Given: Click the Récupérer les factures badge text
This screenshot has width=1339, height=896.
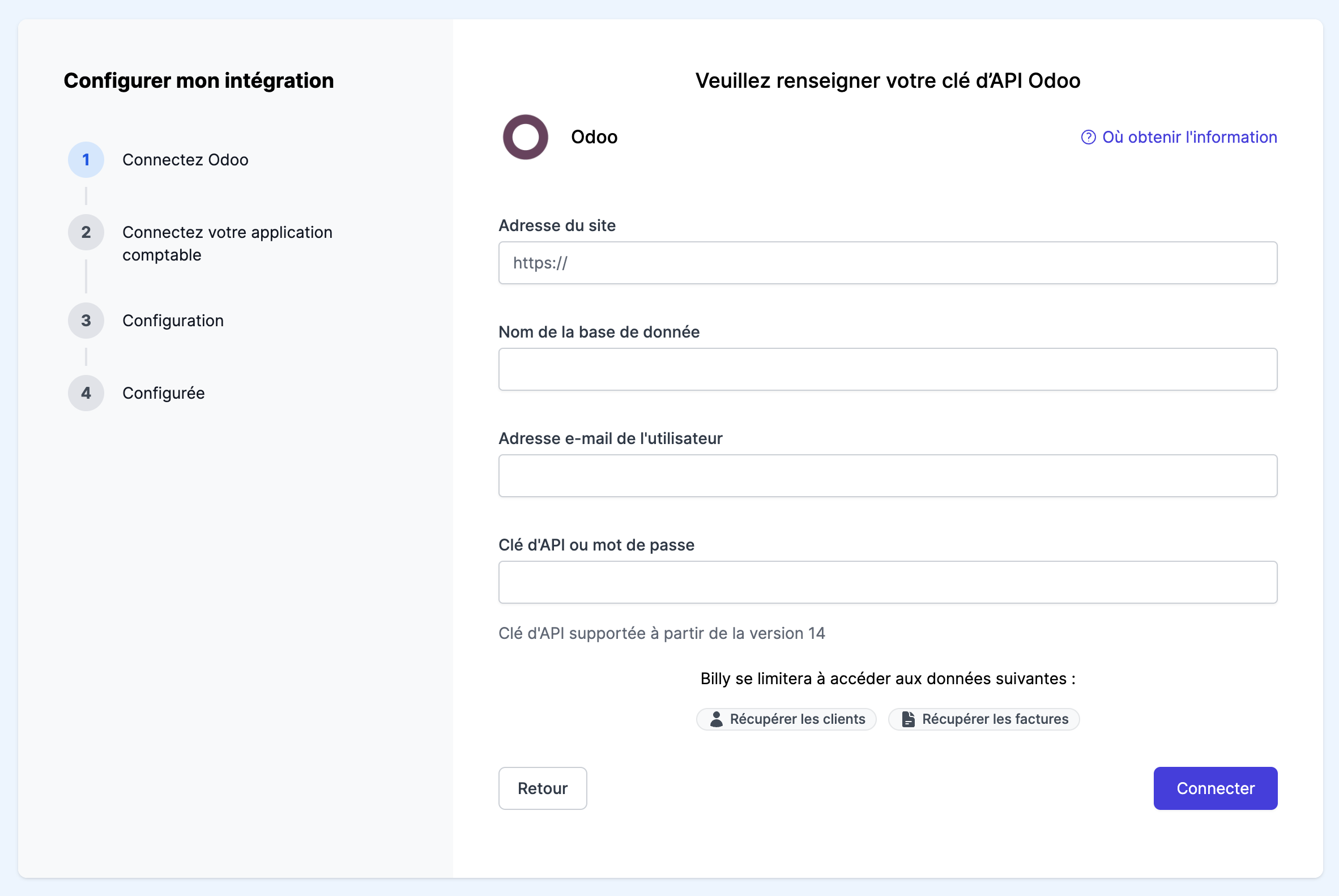Looking at the screenshot, I should (x=995, y=719).
